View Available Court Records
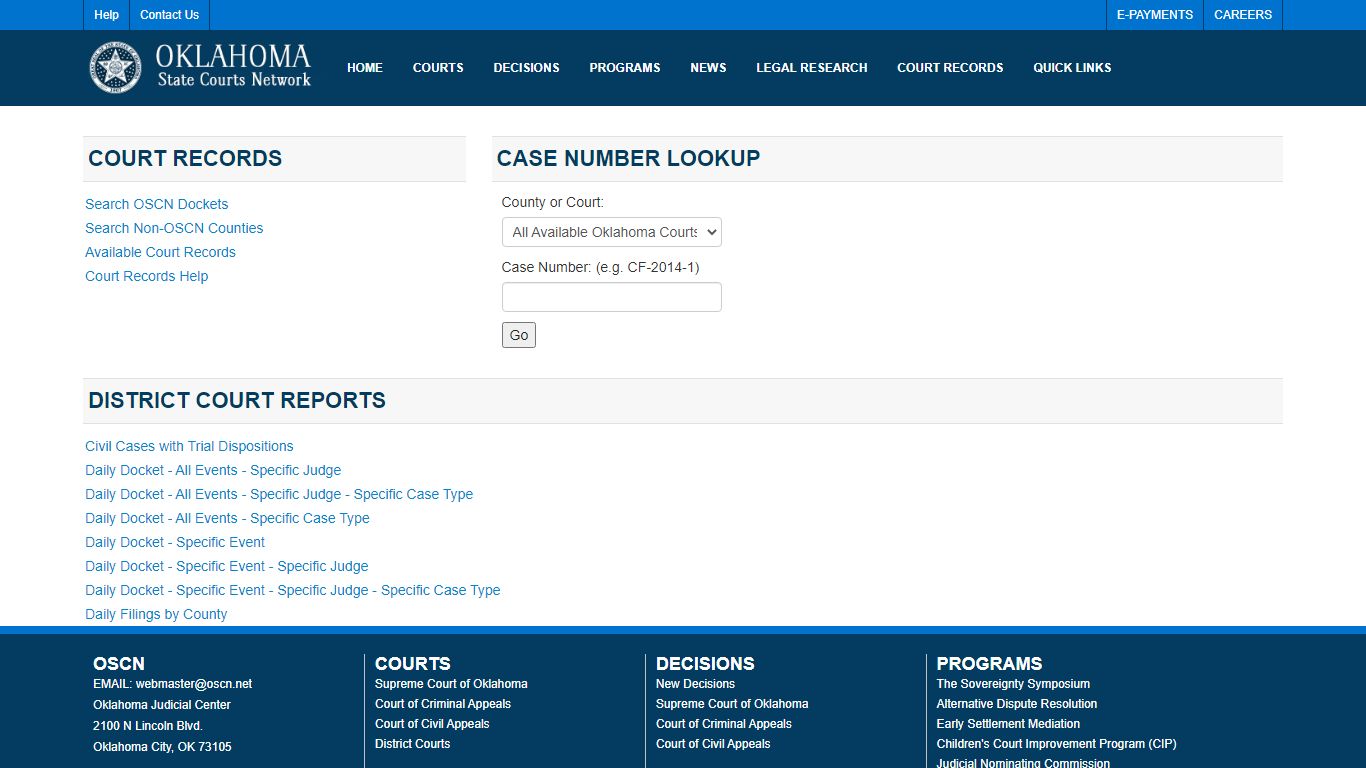 coord(160,252)
